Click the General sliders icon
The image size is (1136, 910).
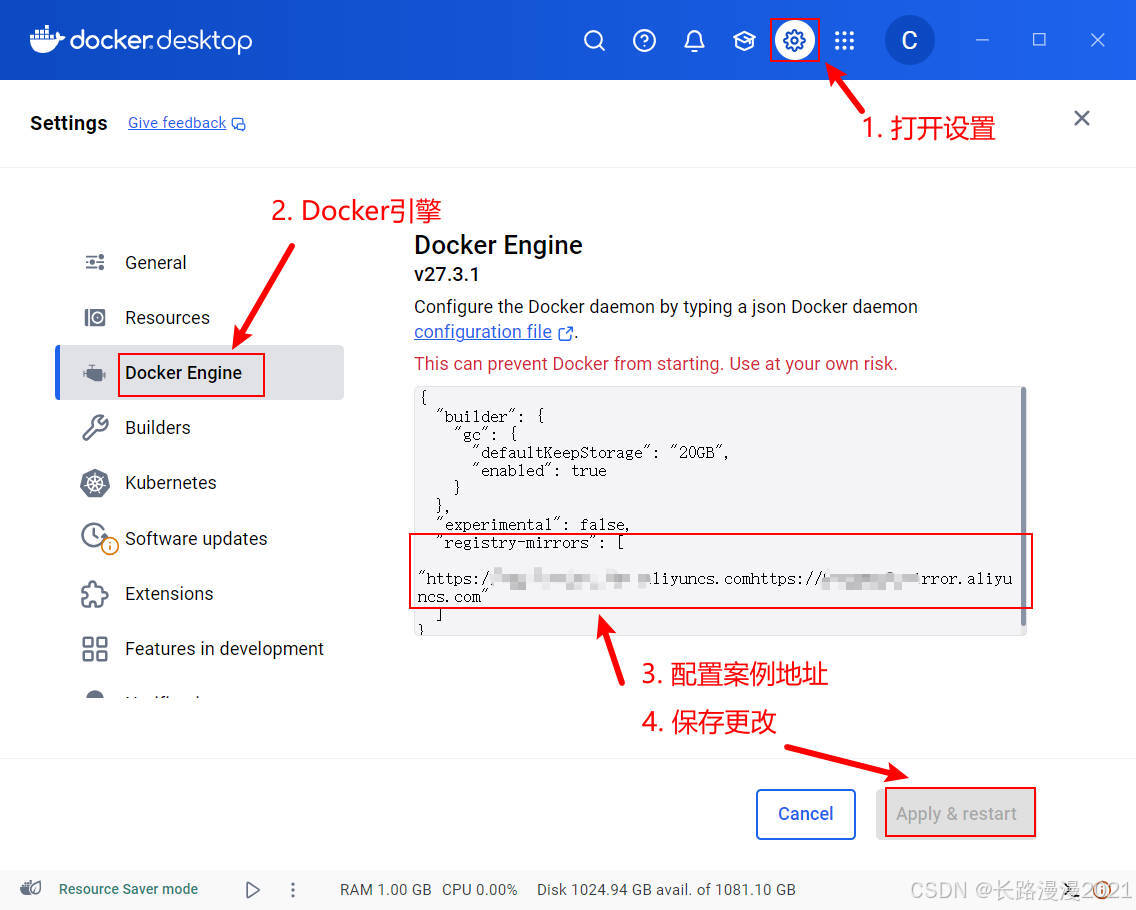95,262
